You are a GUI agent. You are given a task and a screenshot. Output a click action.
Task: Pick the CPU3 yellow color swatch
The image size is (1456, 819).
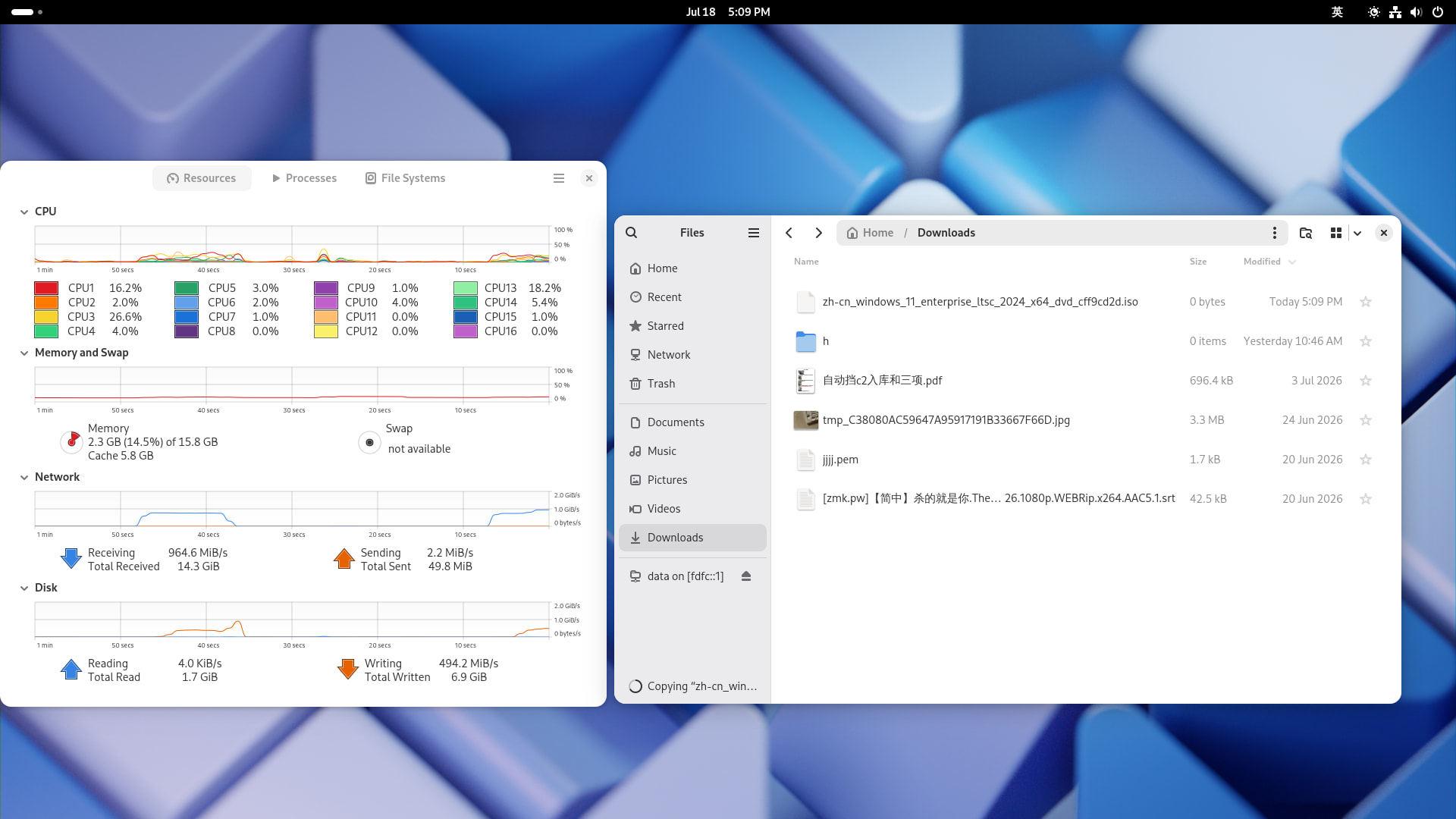pos(46,317)
